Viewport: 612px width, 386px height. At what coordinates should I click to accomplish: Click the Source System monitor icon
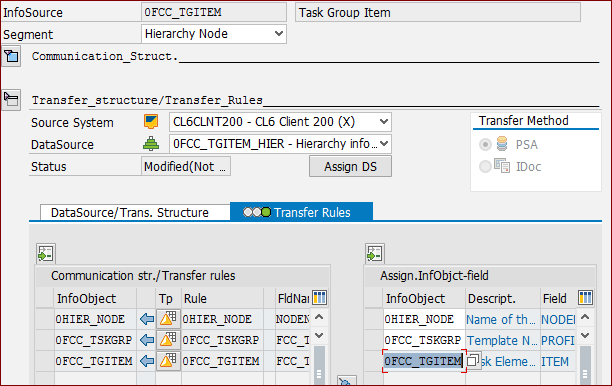point(151,122)
